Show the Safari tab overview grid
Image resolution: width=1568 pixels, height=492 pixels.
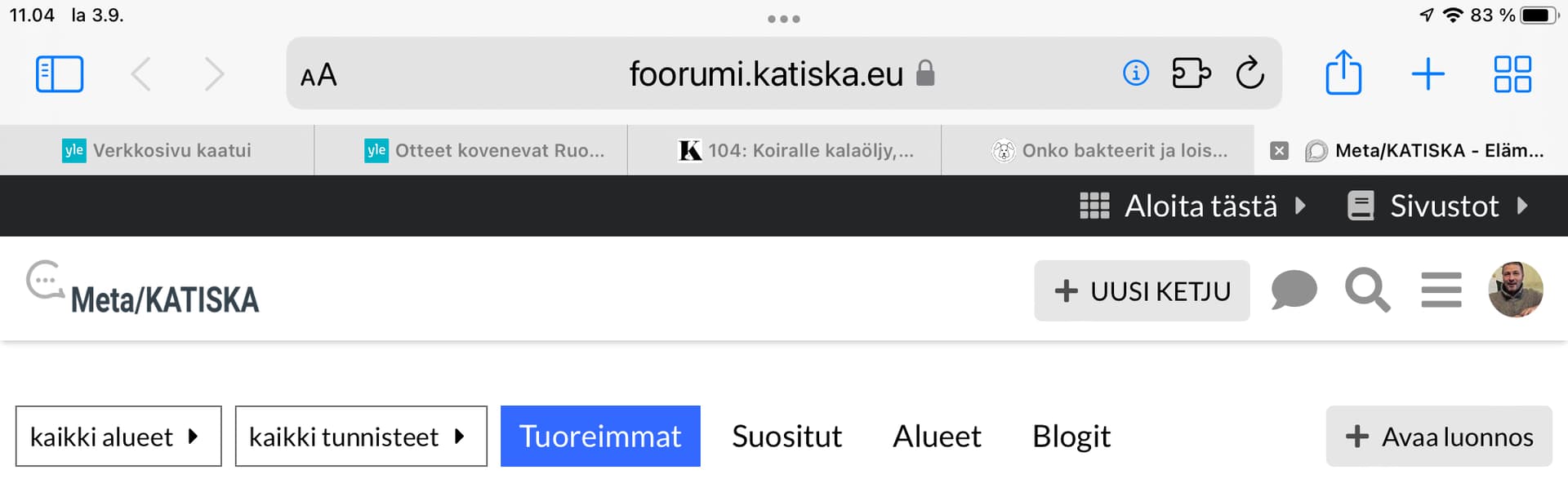point(1512,74)
